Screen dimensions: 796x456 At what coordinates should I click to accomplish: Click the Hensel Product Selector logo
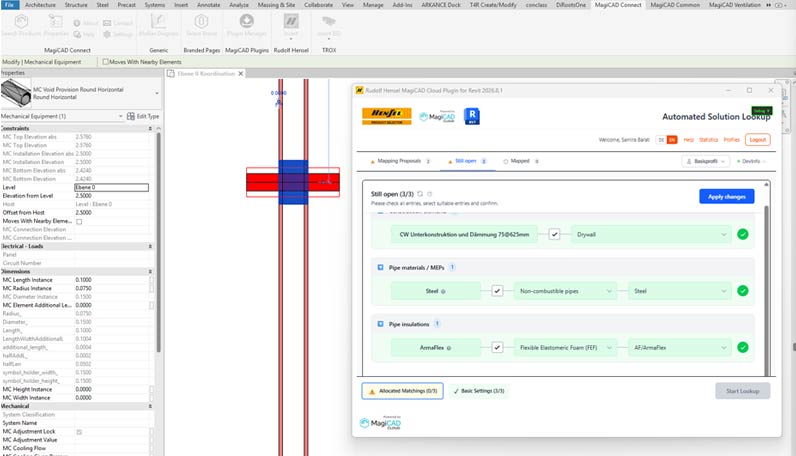click(x=386, y=116)
